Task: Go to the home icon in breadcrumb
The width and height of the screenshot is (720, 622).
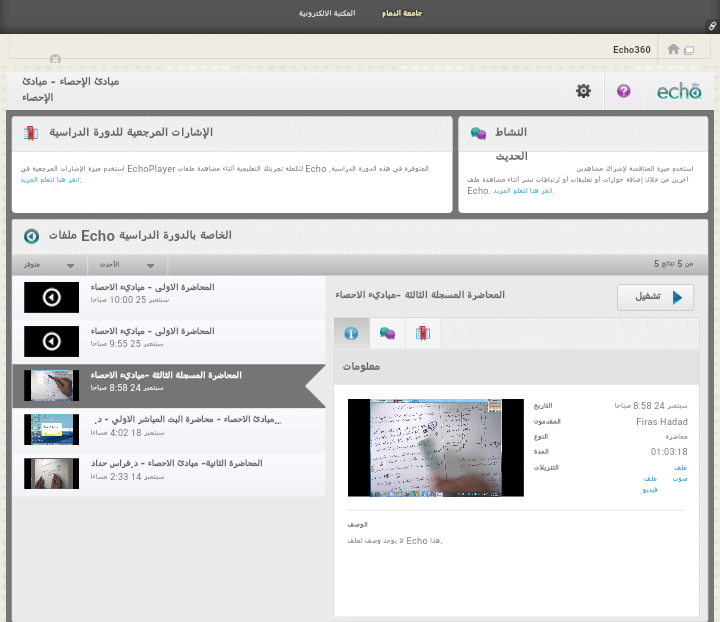Action: coord(673,49)
